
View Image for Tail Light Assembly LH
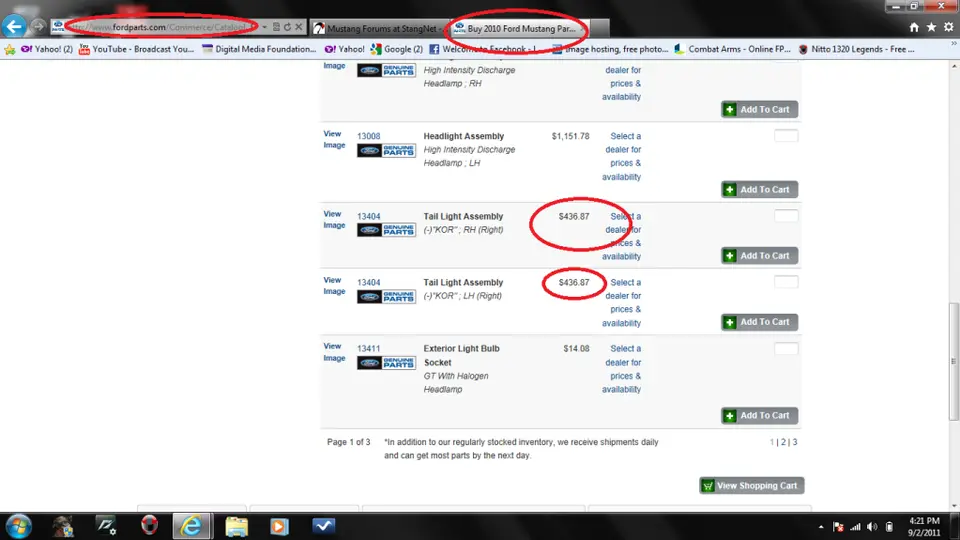coord(334,286)
